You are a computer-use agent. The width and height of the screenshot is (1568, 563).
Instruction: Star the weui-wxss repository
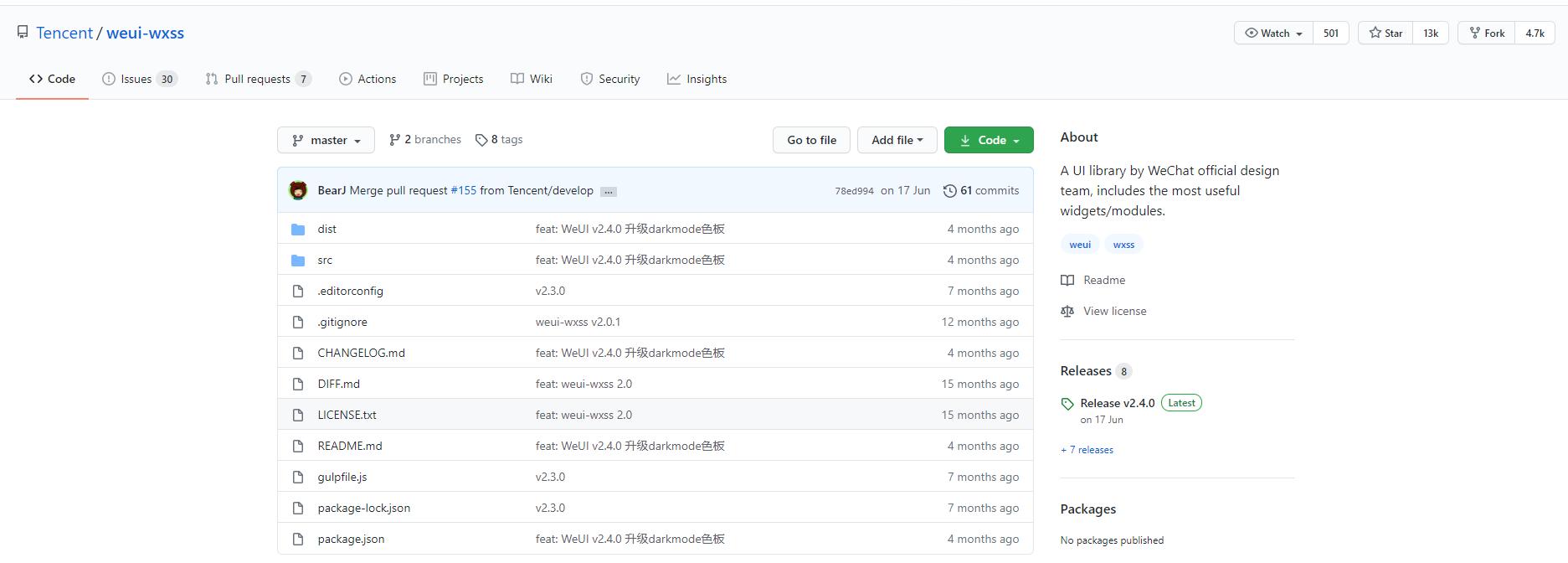[x=1385, y=34]
